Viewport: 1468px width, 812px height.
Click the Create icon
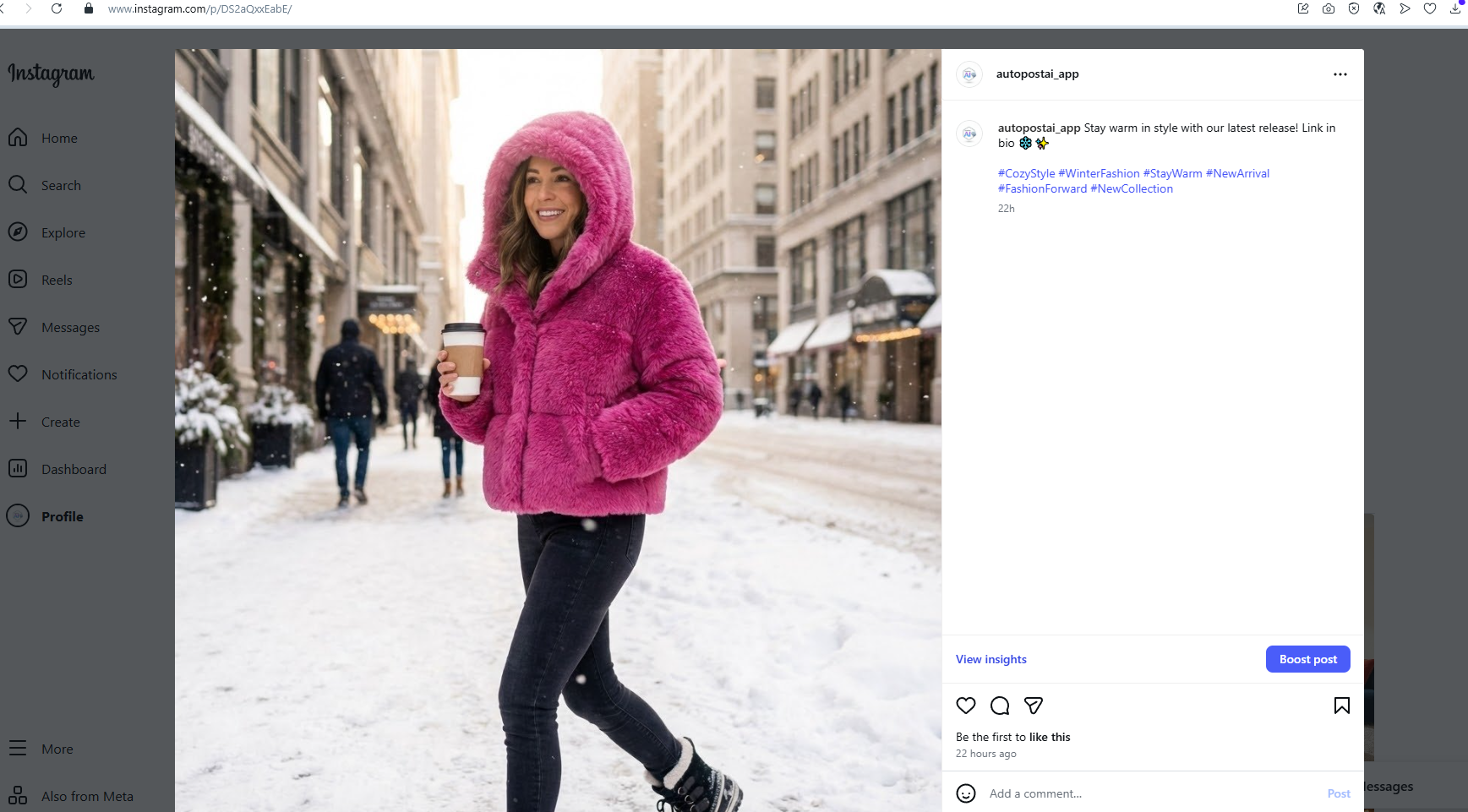(x=19, y=422)
